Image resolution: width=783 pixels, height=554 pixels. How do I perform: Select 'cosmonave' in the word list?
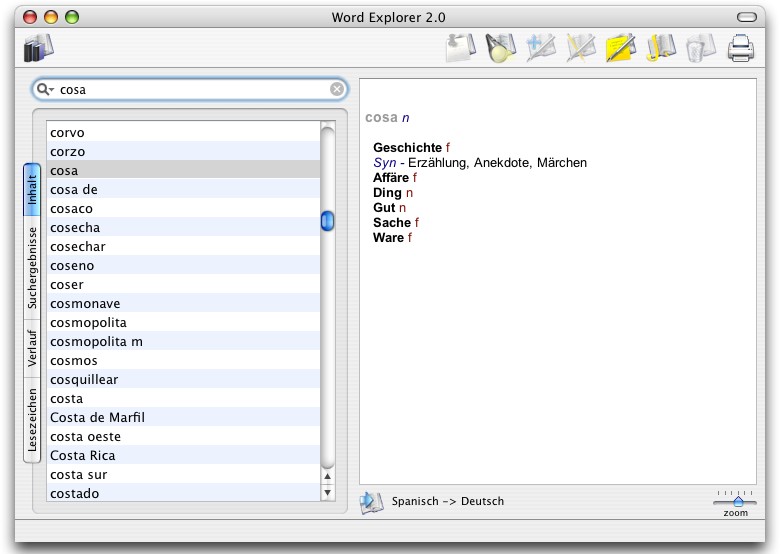(183, 303)
